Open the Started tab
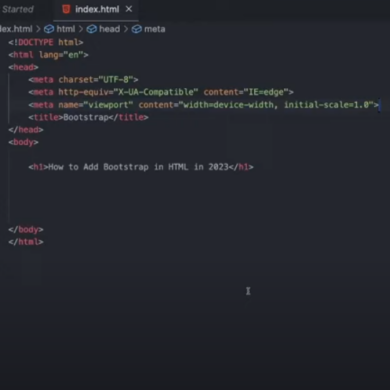Image resolution: width=390 pixels, height=390 pixels. point(18,9)
